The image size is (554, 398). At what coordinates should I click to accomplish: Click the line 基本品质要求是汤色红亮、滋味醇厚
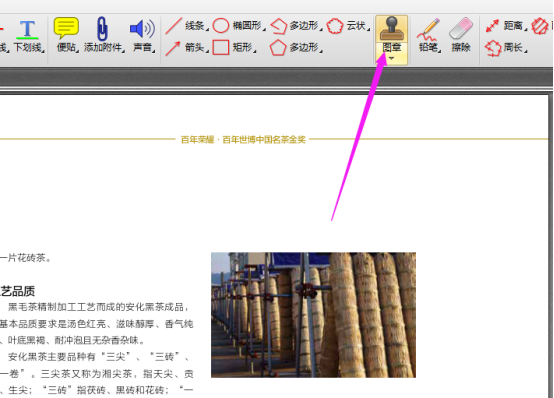(96, 324)
